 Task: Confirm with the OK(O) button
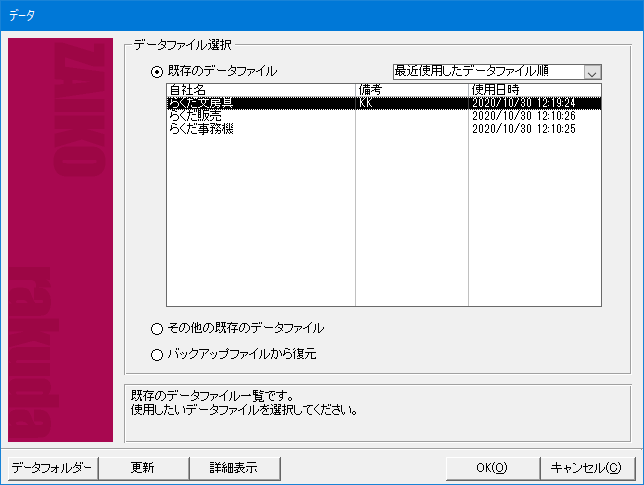491,467
